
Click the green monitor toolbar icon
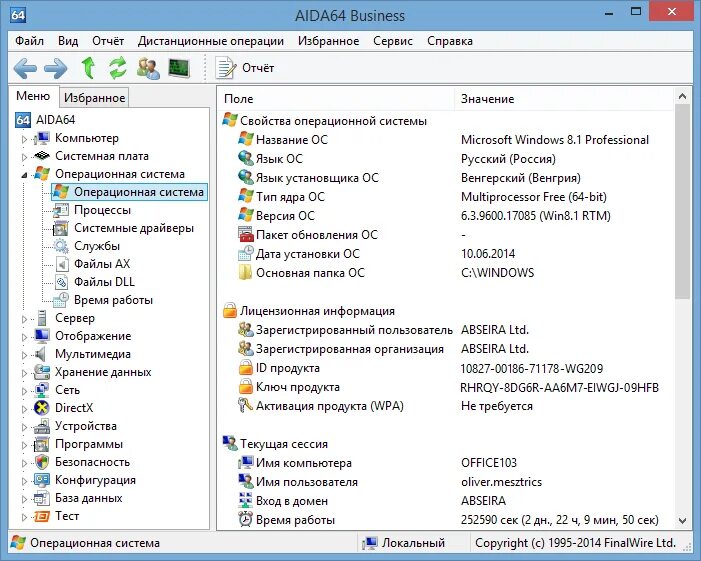pyautogui.click(x=179, y=68)
